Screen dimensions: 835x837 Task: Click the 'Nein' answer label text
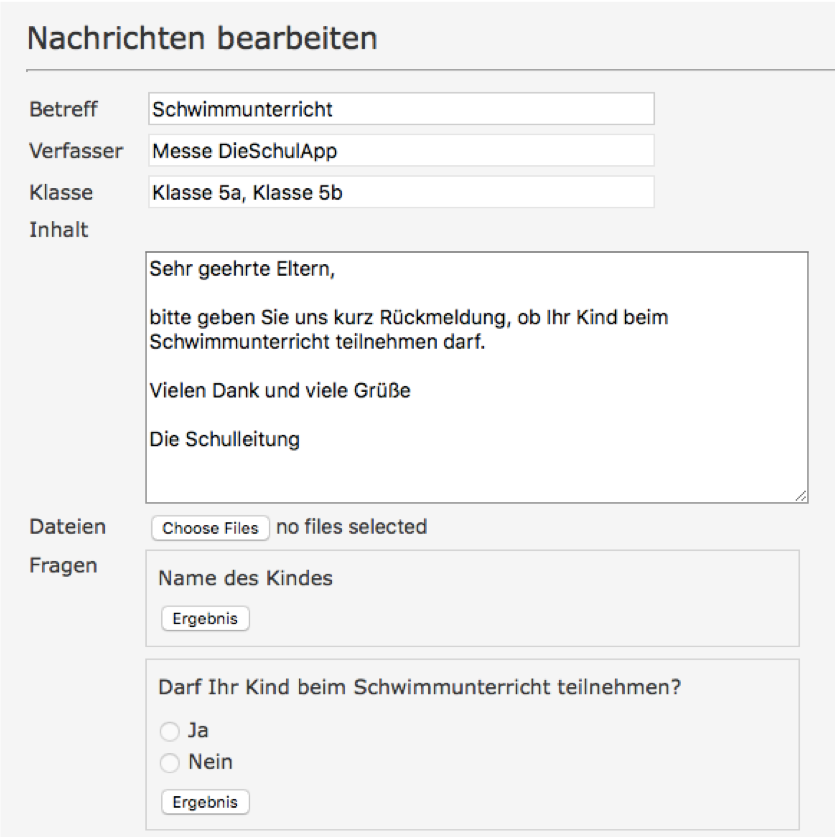pos(210,762)
